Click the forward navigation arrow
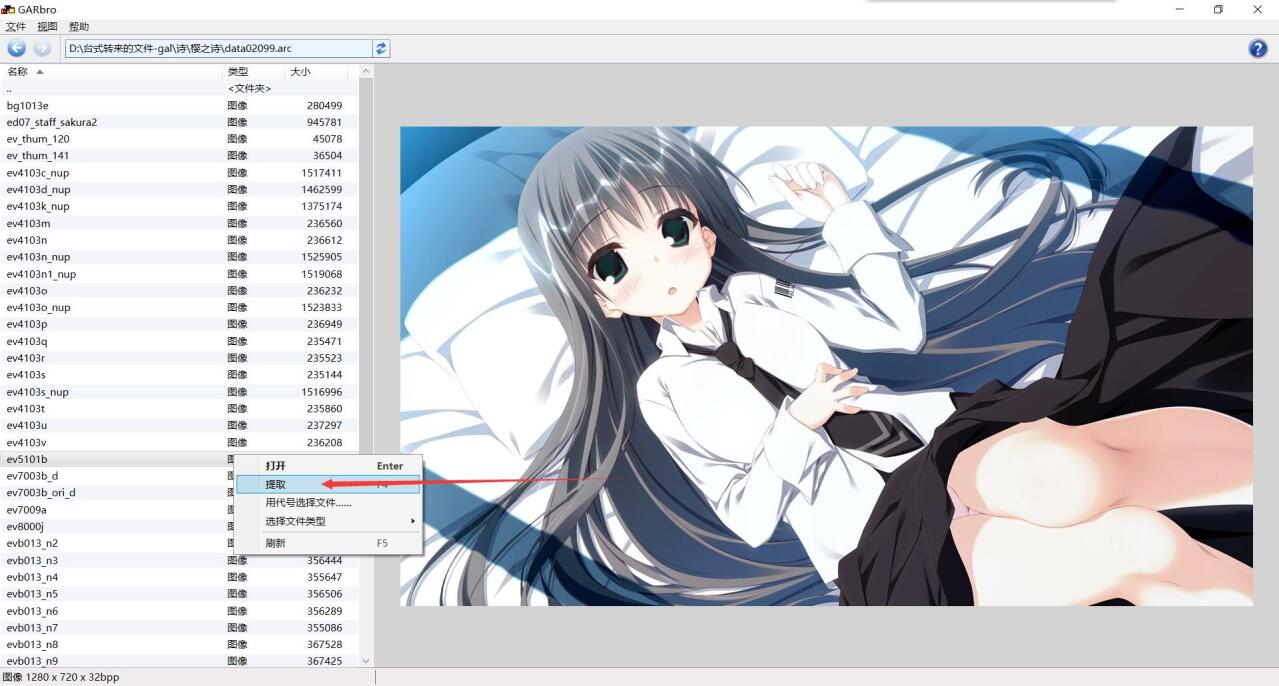The width and height of the screenshot is (1279, 686). pos(42,48)
